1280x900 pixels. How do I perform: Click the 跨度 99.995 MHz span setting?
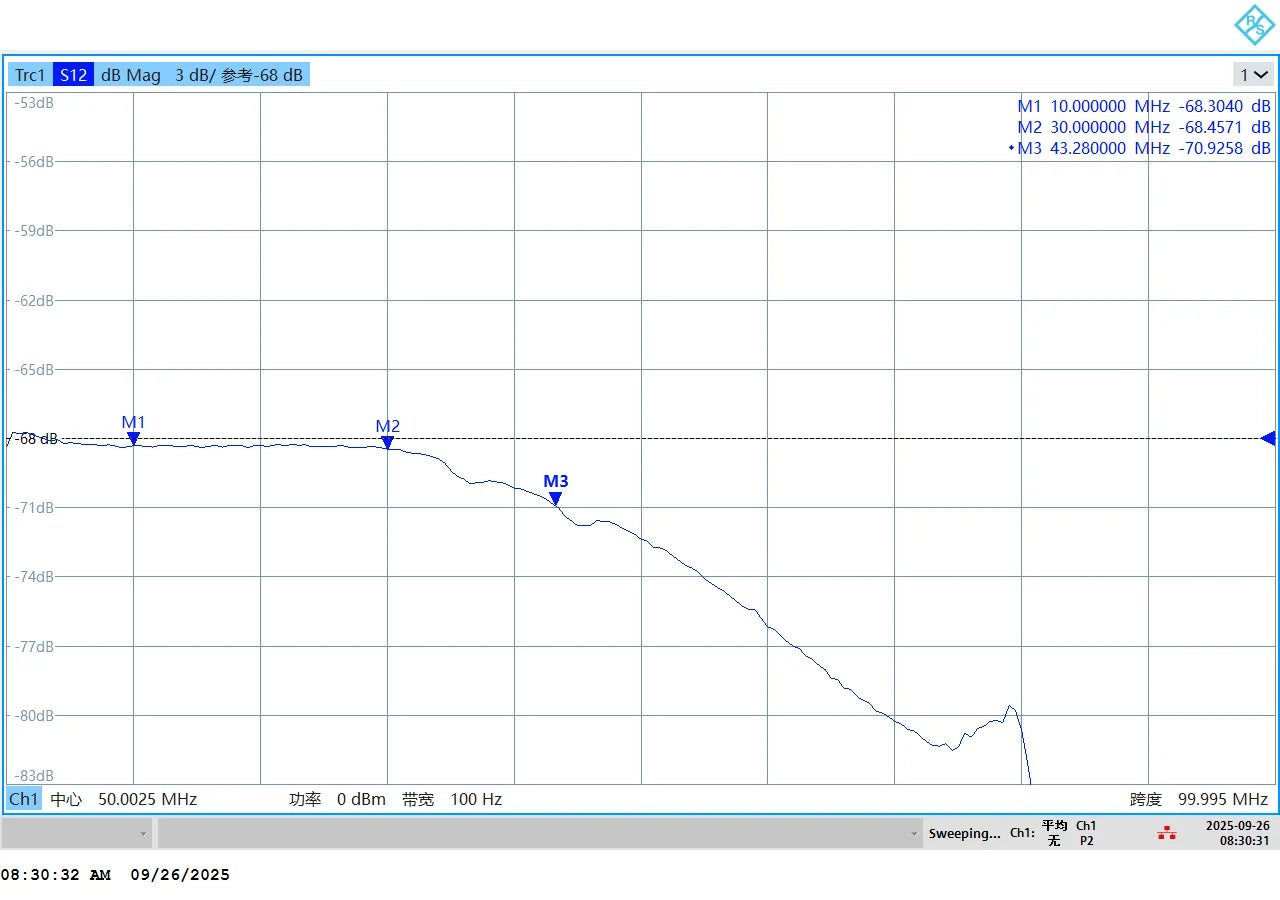[x=1199, y=799]
